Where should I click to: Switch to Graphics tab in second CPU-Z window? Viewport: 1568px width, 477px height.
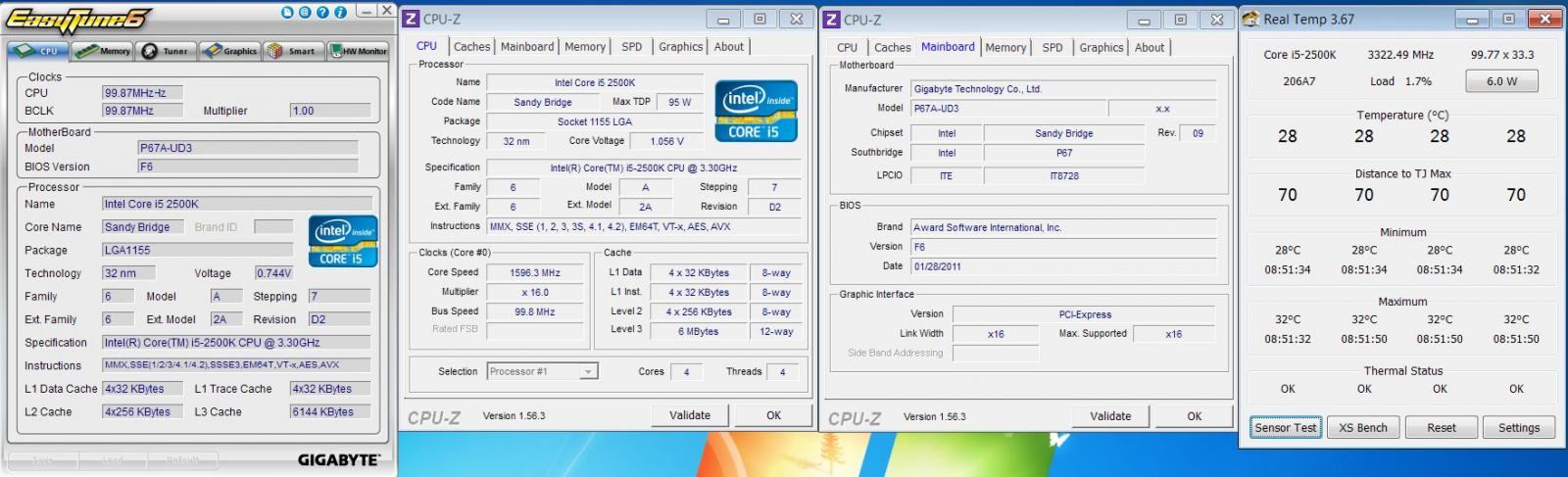coord(1102,47)
